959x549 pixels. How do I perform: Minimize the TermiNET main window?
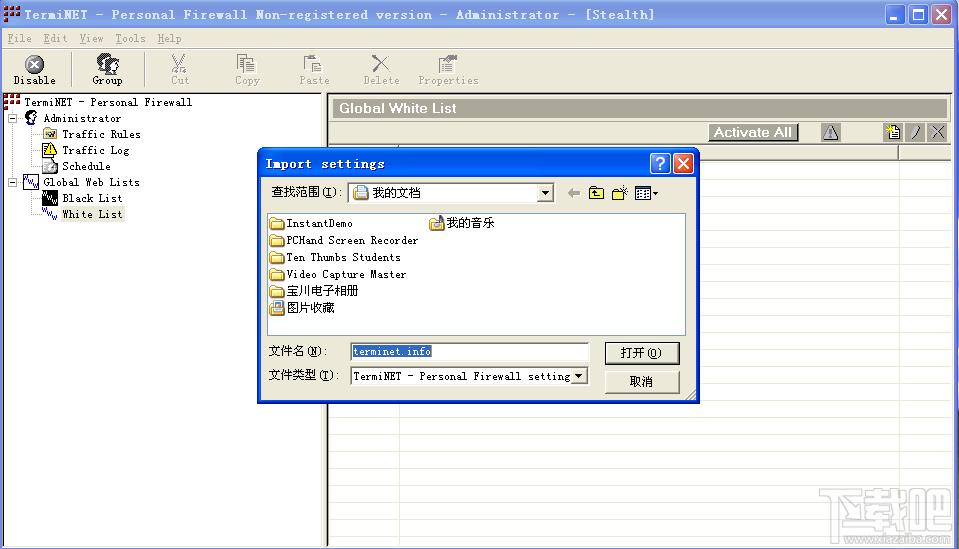894,15
